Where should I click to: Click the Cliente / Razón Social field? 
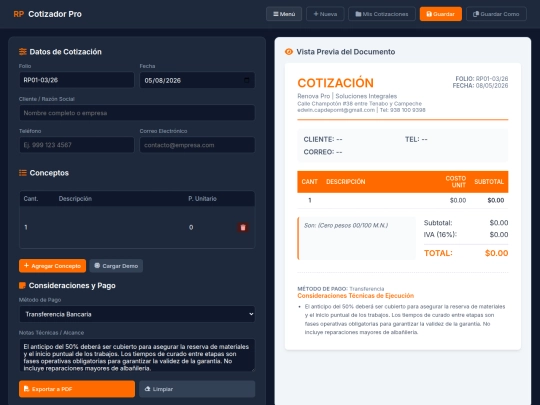(137, 113)
